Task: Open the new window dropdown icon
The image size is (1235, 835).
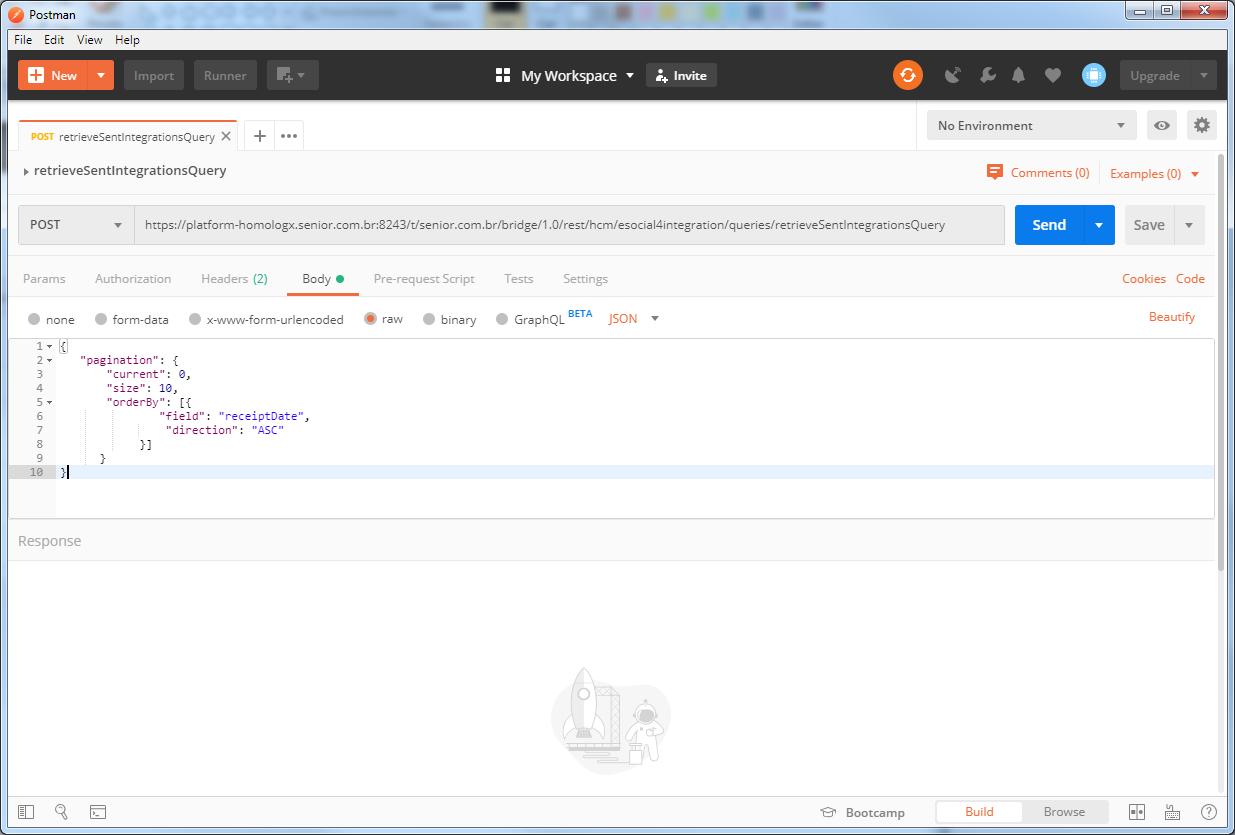Action: pyautogui.click(x=292, y=75)
